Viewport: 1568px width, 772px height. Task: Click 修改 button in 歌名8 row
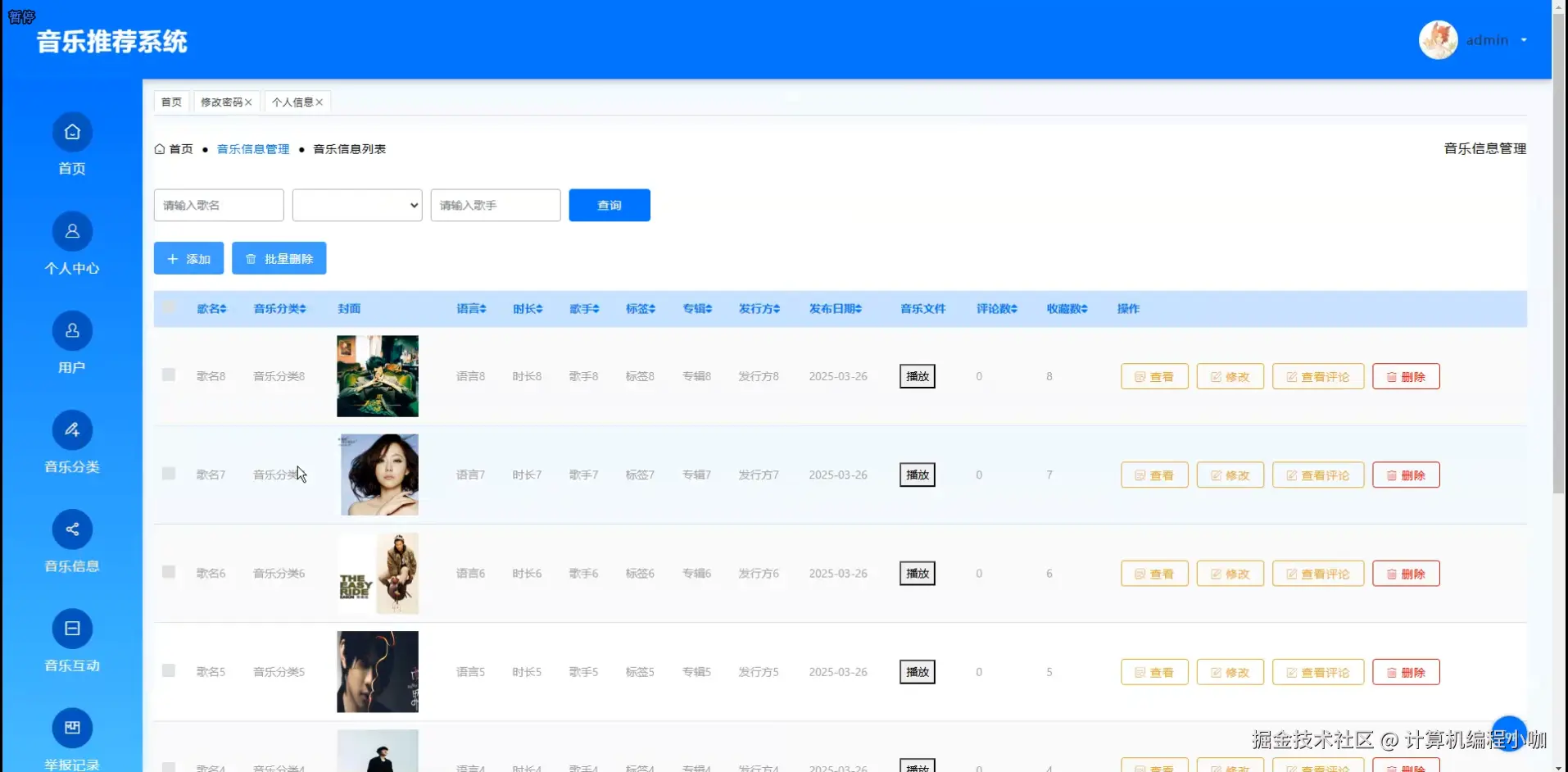click(x=1230, y=376)
